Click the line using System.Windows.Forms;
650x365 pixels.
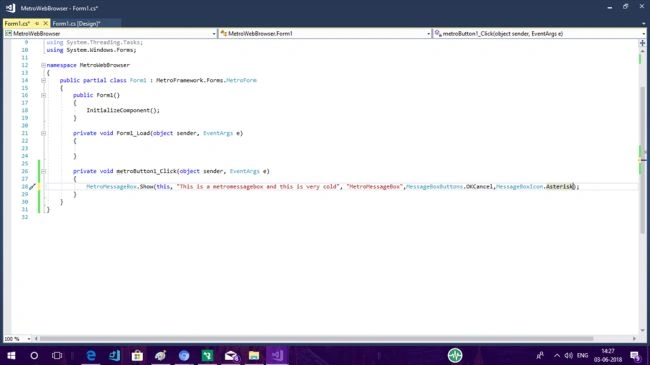coord(91,50)
